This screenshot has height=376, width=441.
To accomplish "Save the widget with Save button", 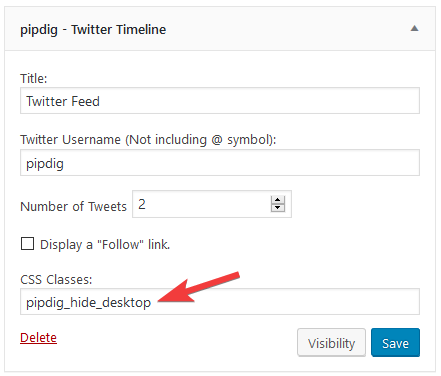I will [x=395, y=343].
